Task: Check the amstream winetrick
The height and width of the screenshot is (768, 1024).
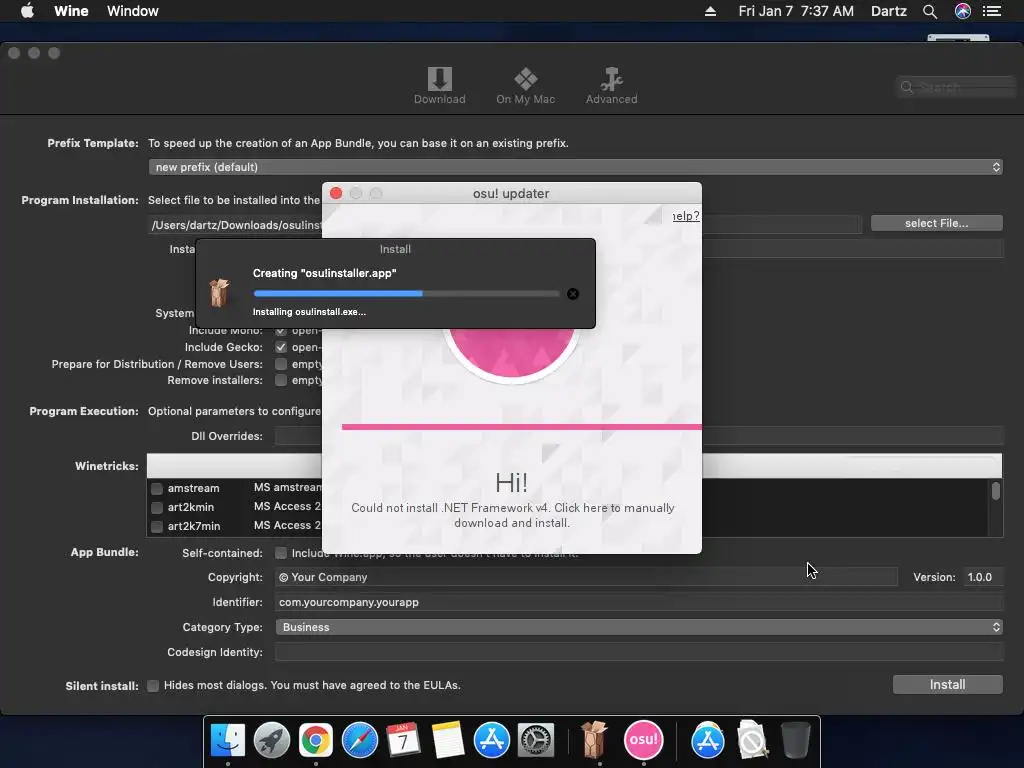Action: [157, 488]
